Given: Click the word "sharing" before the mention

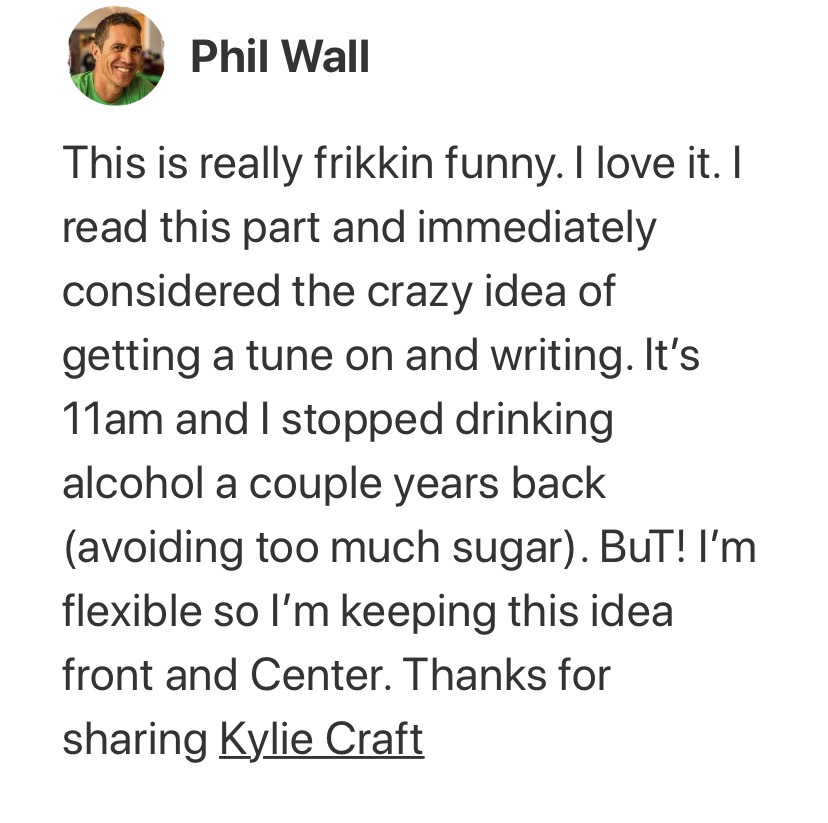Looking at the screenshot, I should click(134, 741).
